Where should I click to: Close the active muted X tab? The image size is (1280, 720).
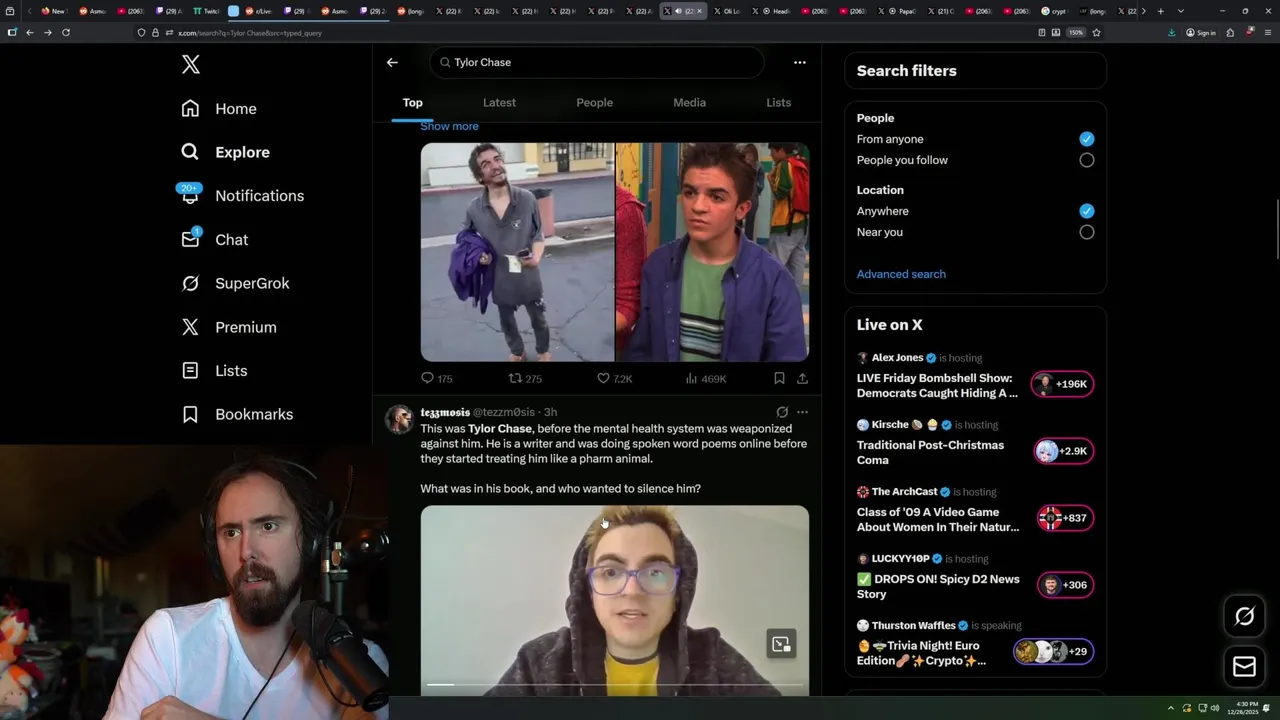tap(699, 11)
